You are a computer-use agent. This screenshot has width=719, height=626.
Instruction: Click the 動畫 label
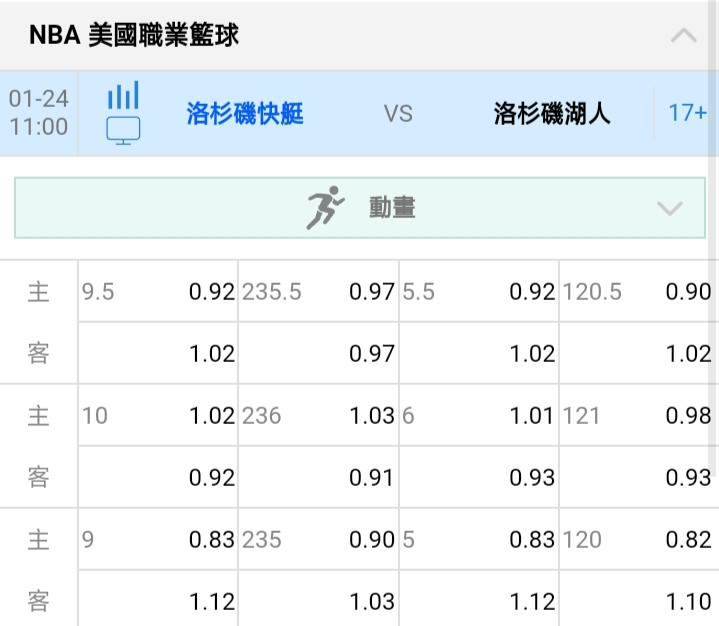click(393, 208)
